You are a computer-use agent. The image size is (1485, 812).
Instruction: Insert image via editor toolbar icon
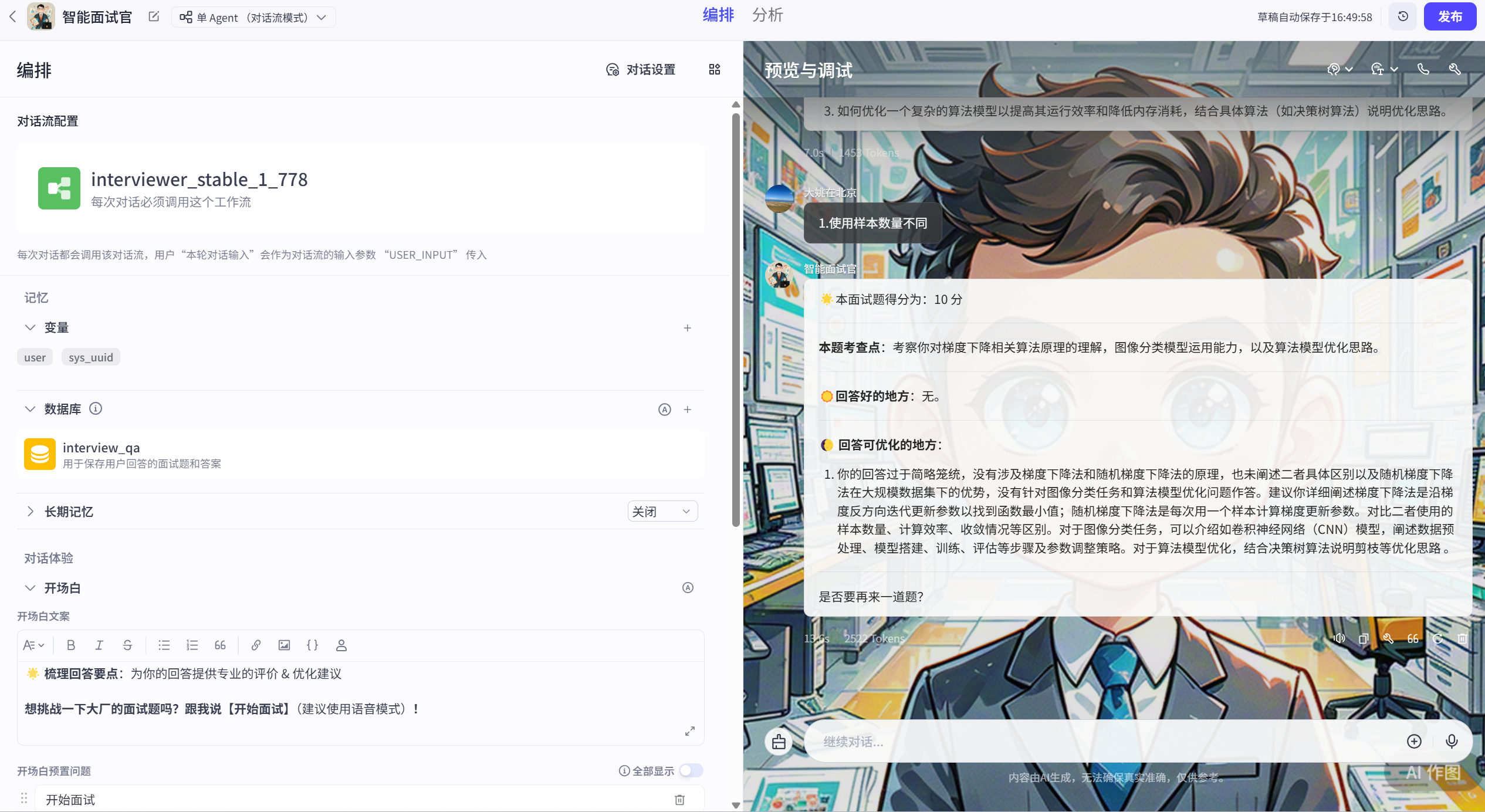284,645
